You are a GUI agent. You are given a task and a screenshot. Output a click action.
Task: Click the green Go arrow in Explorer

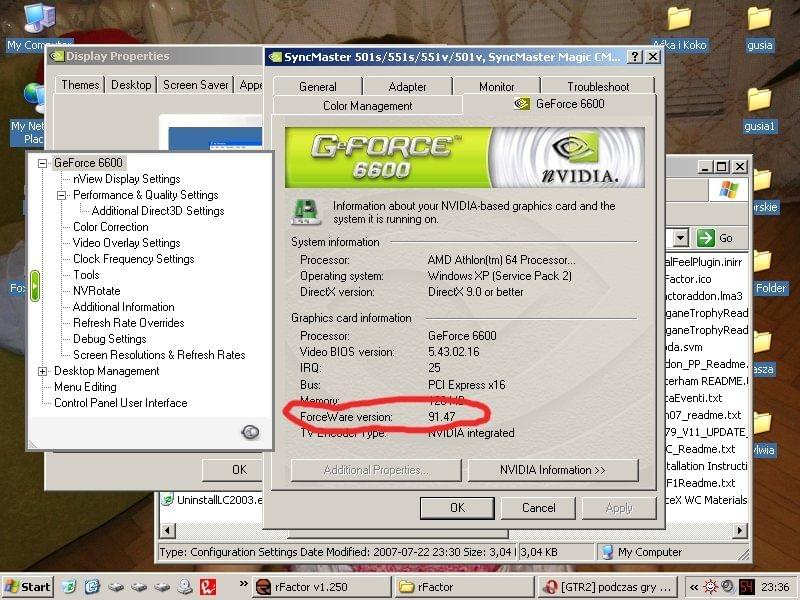click(706, 238)
